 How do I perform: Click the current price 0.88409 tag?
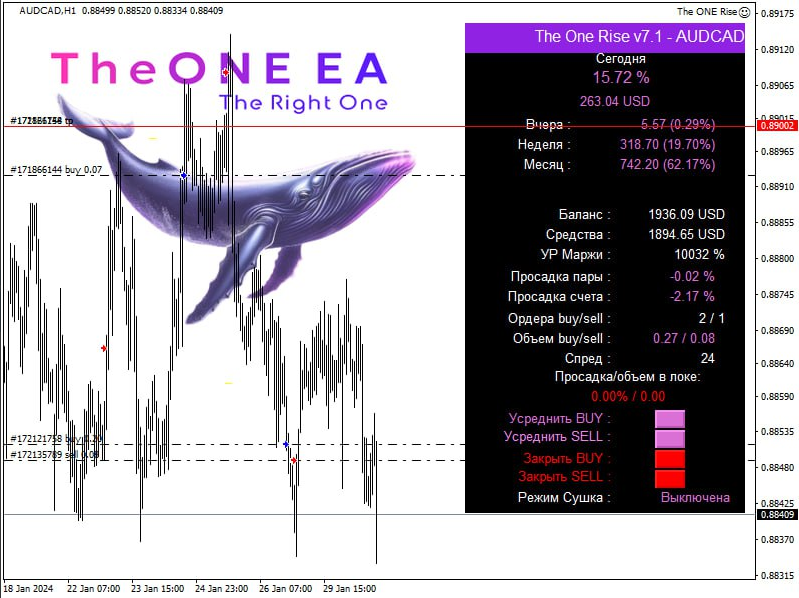(777, 514)
